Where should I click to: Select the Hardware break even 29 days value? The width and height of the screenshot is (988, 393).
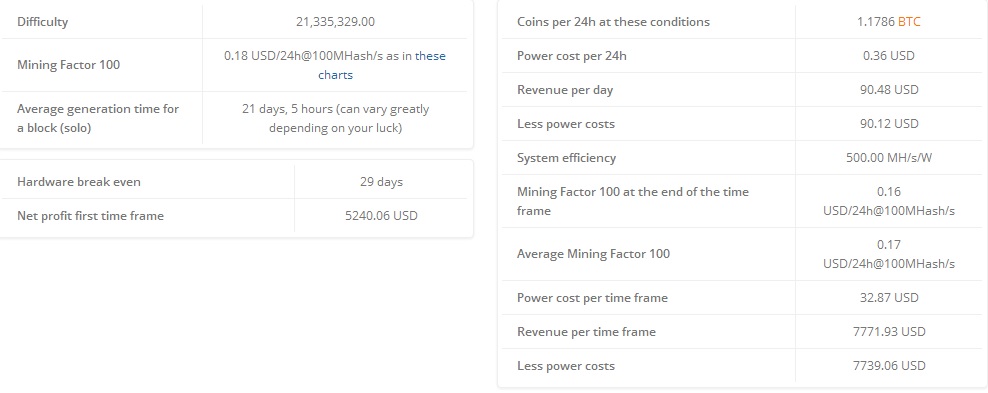[381, 182]
